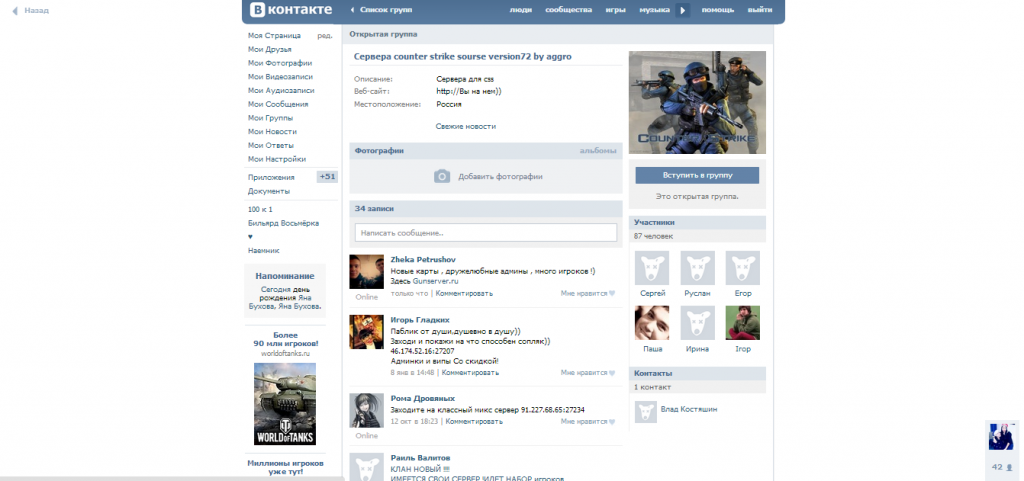1024x481 pixels.
Task: Open the Свежие новости link
Action: [465, 126]
